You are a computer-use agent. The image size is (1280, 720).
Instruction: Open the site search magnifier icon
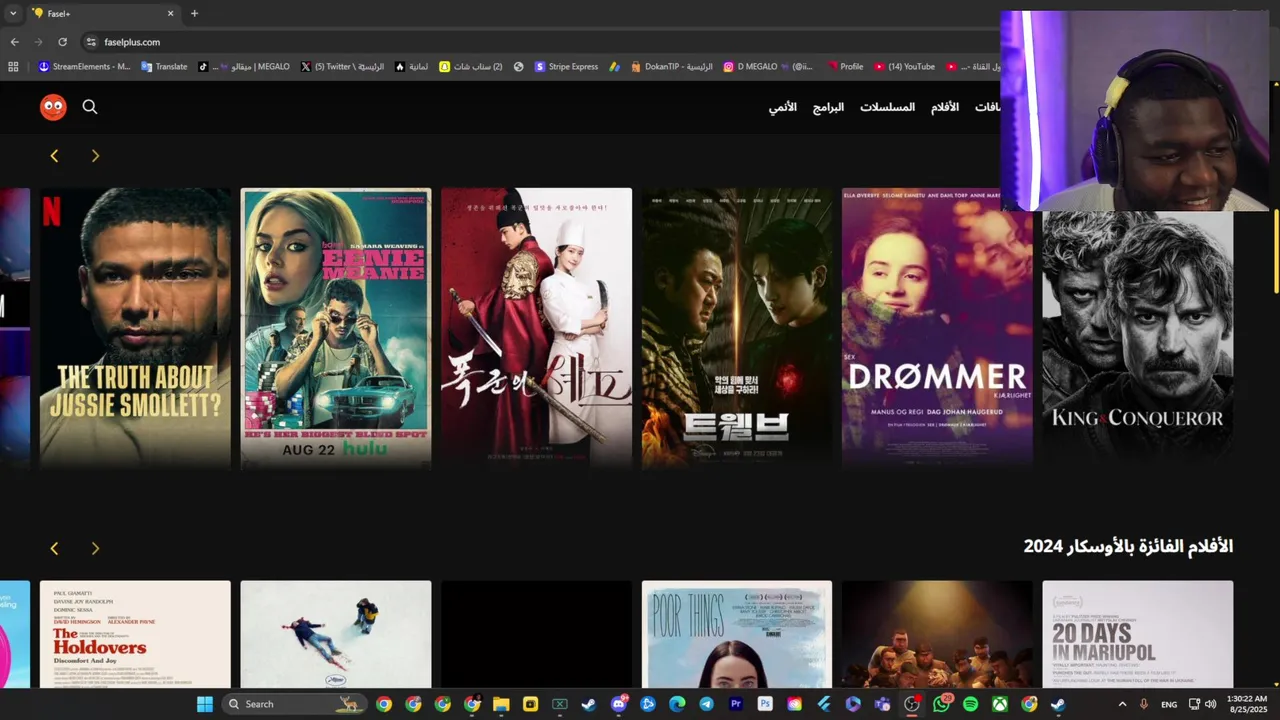point(90,107)
